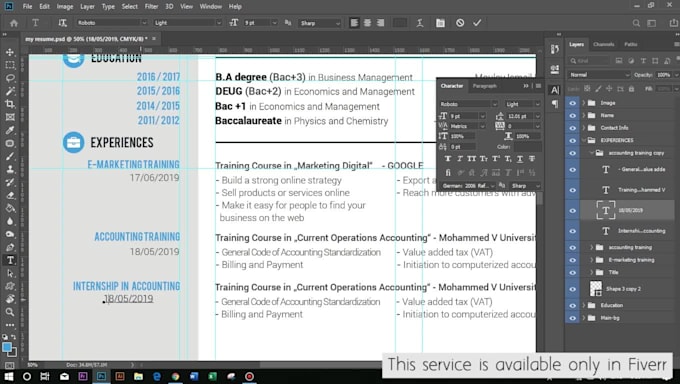Open the History panel icon
This screenshot has width=680, height=384.
point(555,49)
